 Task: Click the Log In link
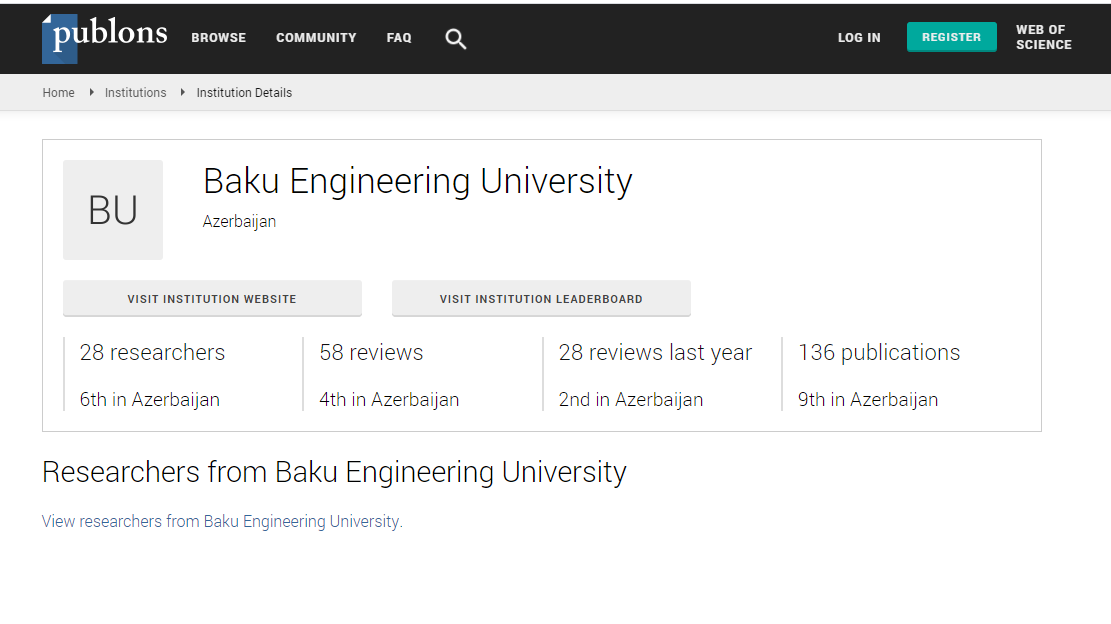[x=859, y=38]
